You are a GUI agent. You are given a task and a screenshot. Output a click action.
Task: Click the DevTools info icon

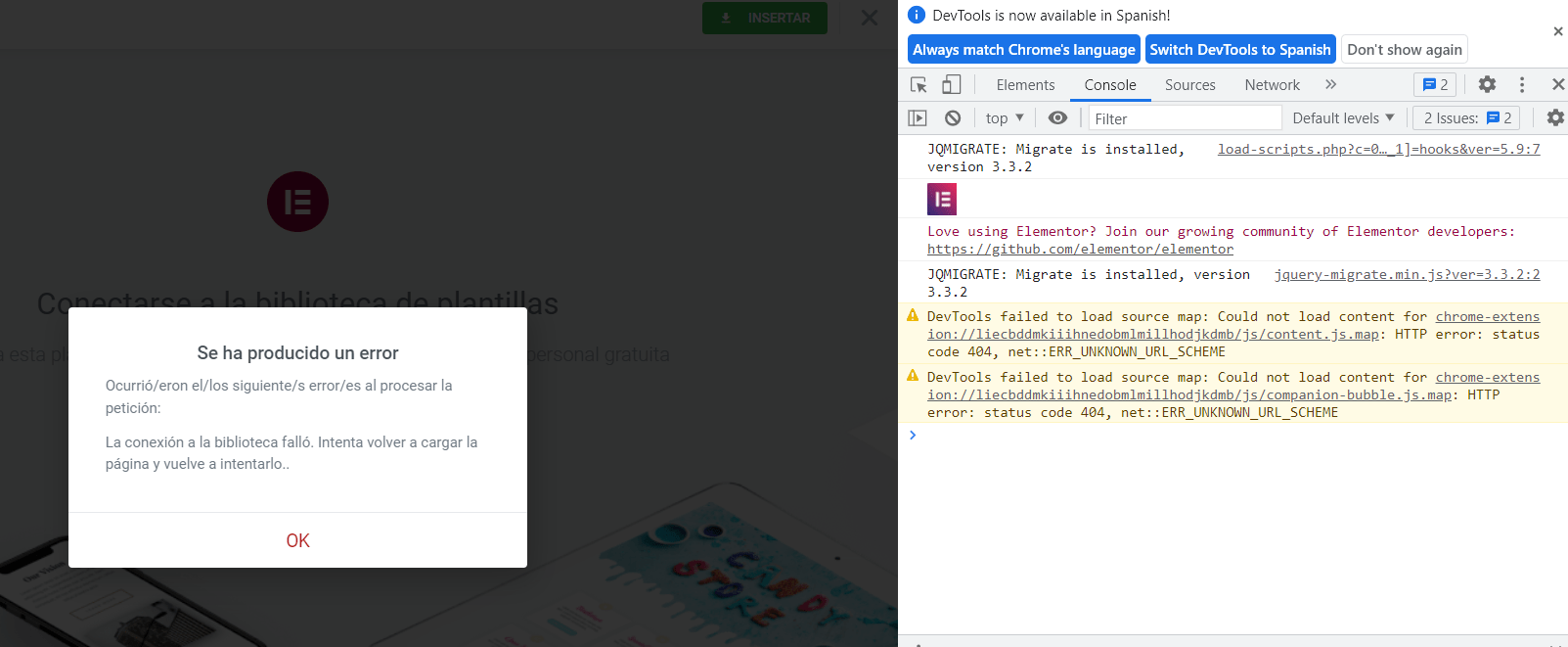click(x=917, y=15)
